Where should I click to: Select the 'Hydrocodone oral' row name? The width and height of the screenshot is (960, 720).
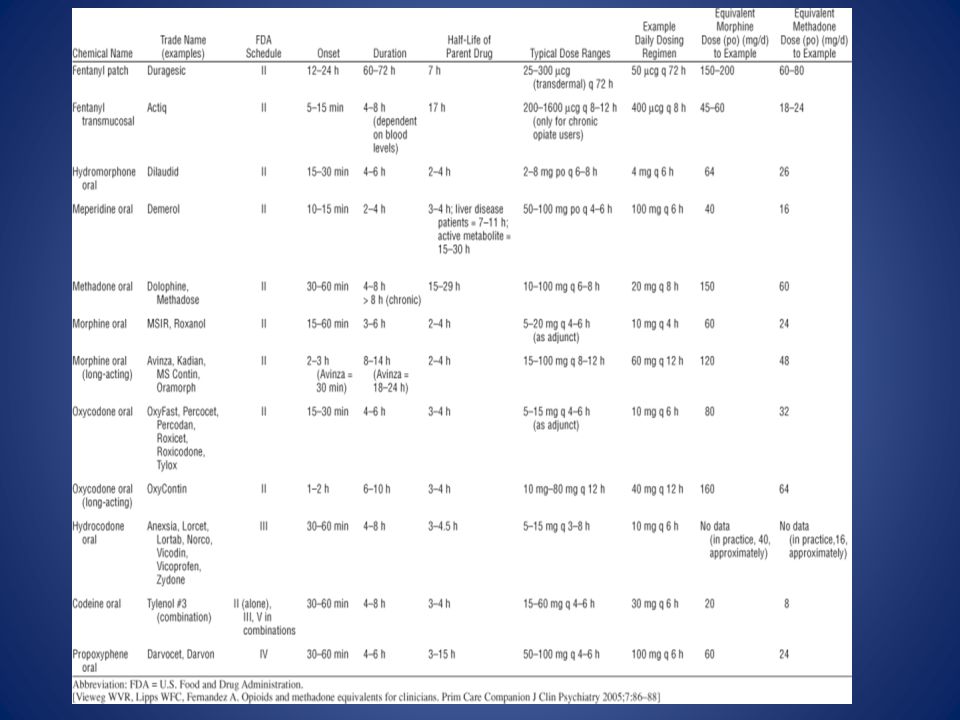98,533
